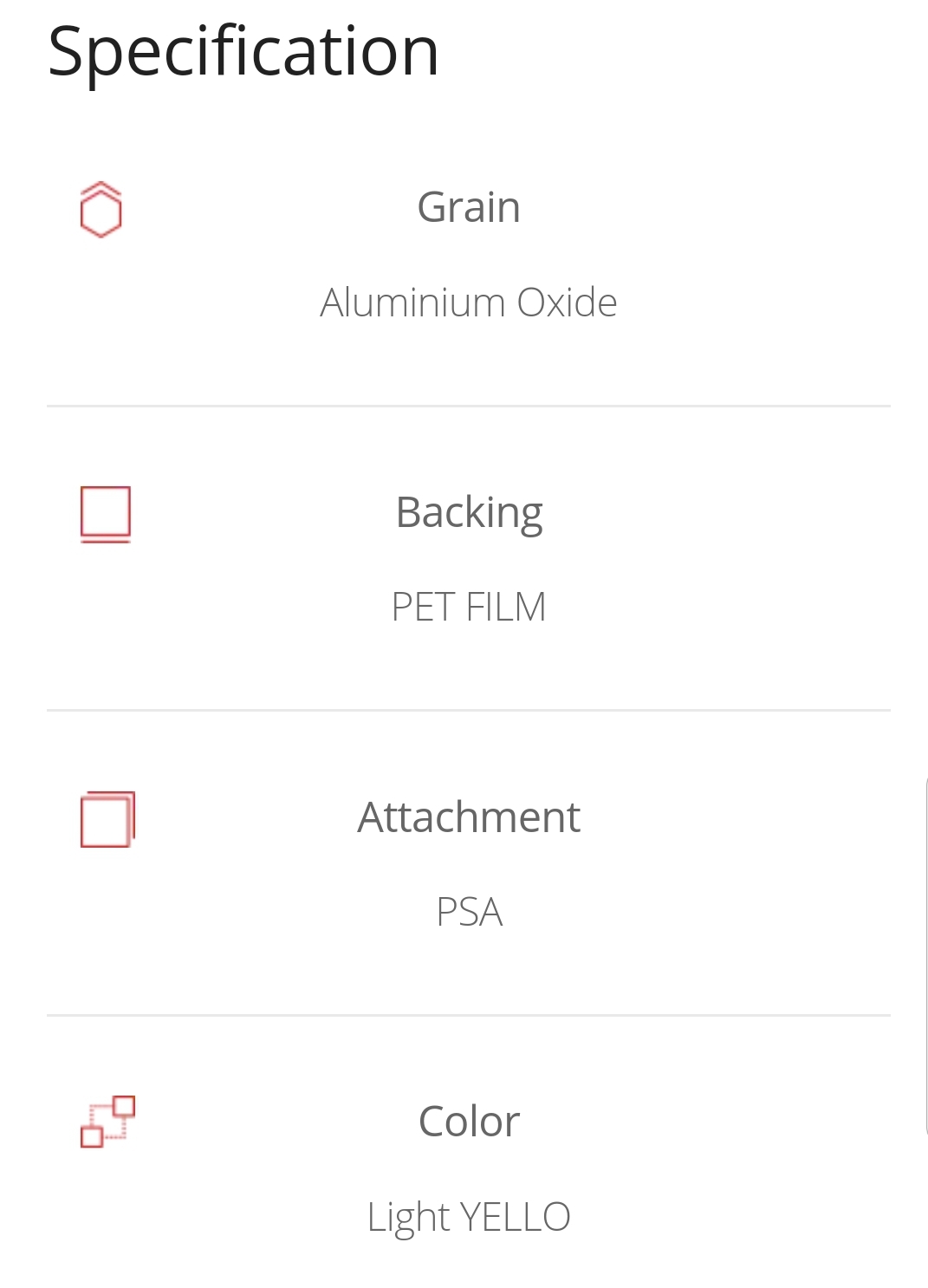Click the word Oxide in the Grain value
Image resolution: width=928 pixels, height=1288 pixels.
coord(568,302)
